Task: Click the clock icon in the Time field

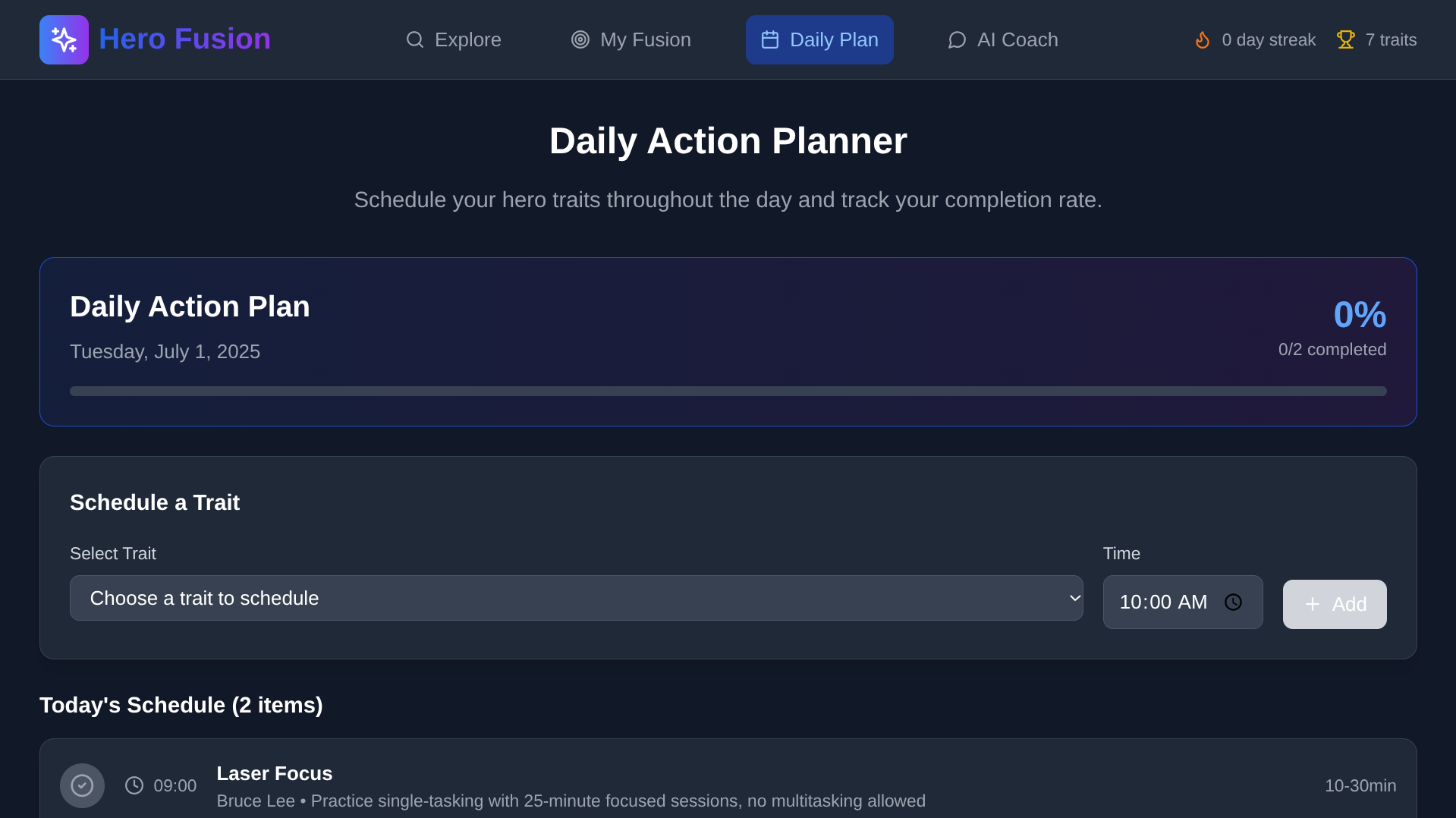Action: click(x=1233, y=602)
